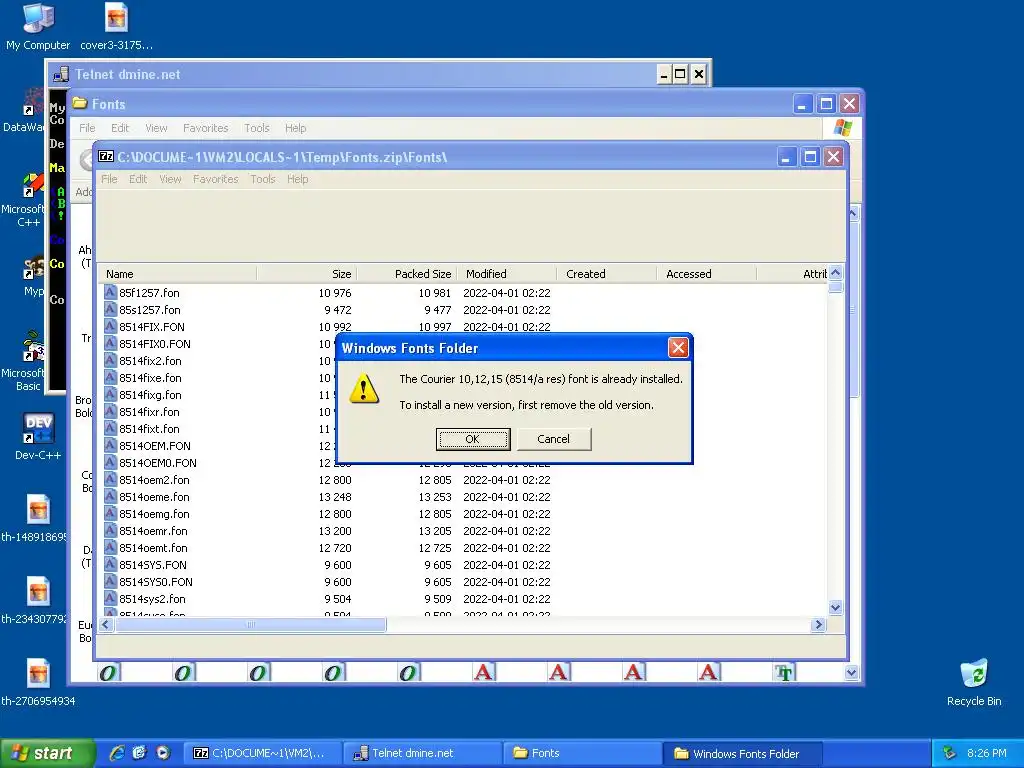Open Help menu in 7-Zip window
The image size is (1024, 768).
pos(297,179)
